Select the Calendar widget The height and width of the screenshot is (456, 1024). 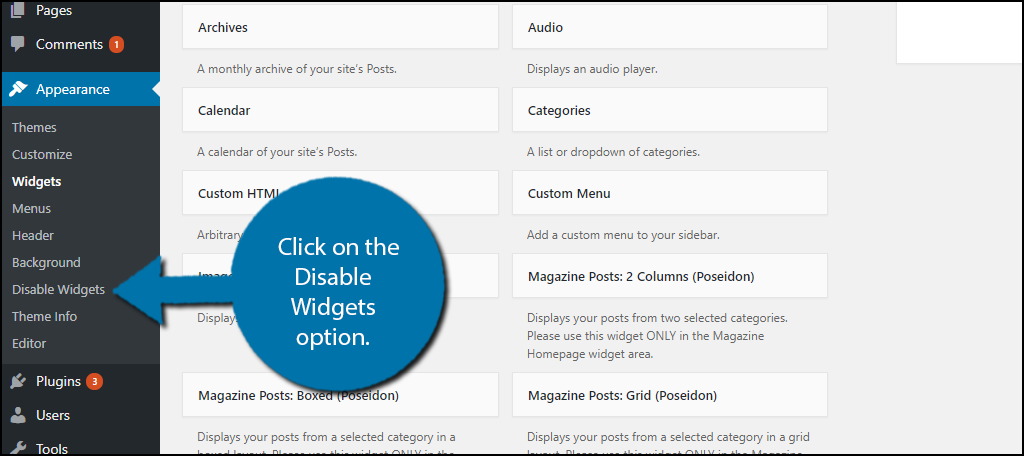pos(340,110)
